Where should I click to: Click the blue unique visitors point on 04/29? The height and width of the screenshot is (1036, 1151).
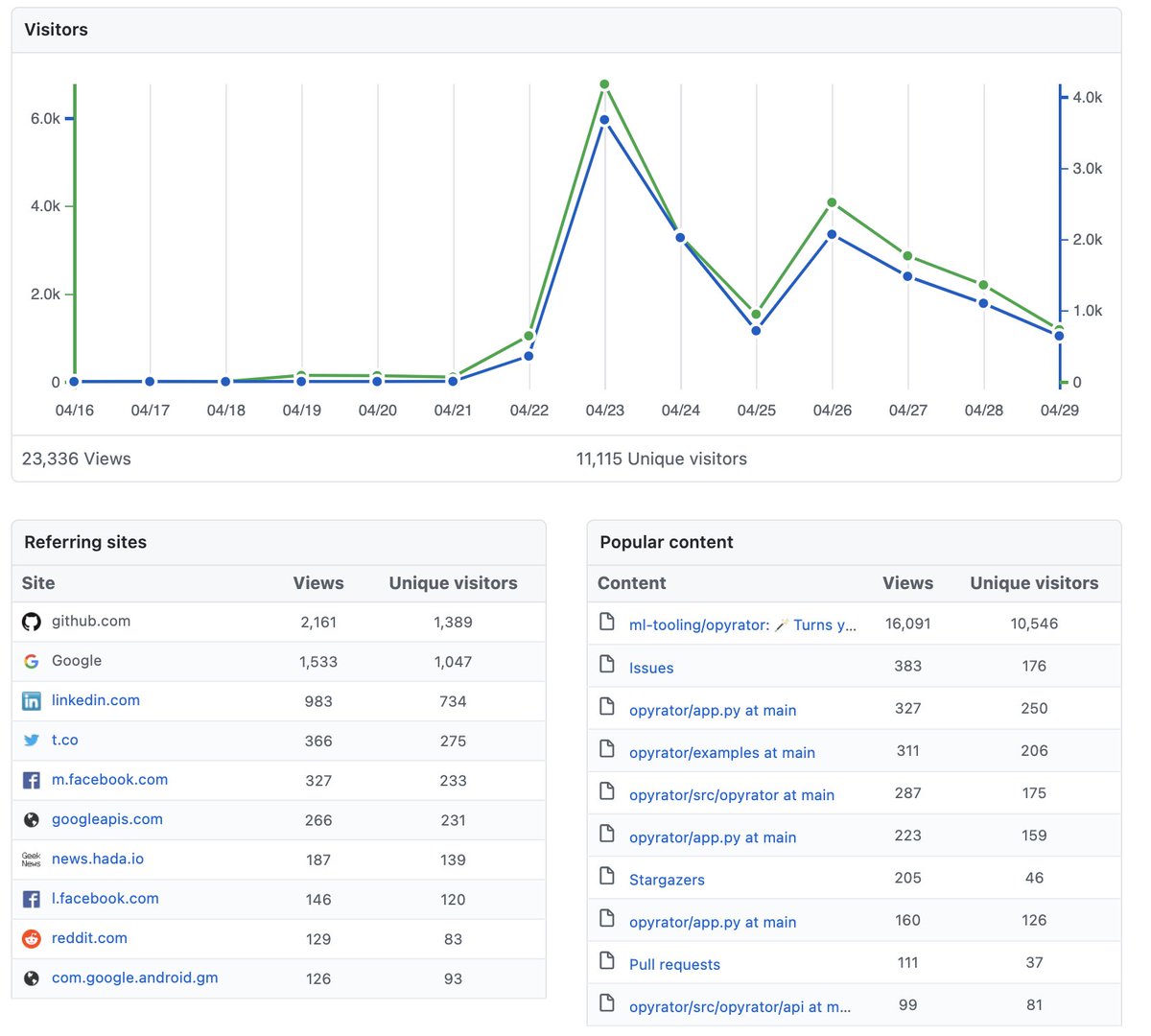(x=1059, y=336)
